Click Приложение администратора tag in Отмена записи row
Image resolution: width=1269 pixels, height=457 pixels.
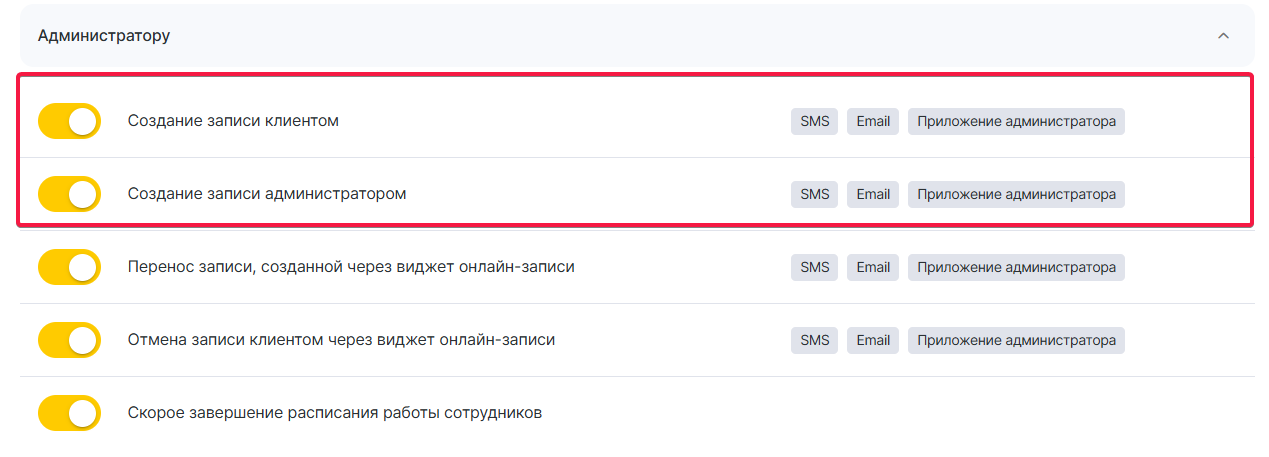point(1016,340)
